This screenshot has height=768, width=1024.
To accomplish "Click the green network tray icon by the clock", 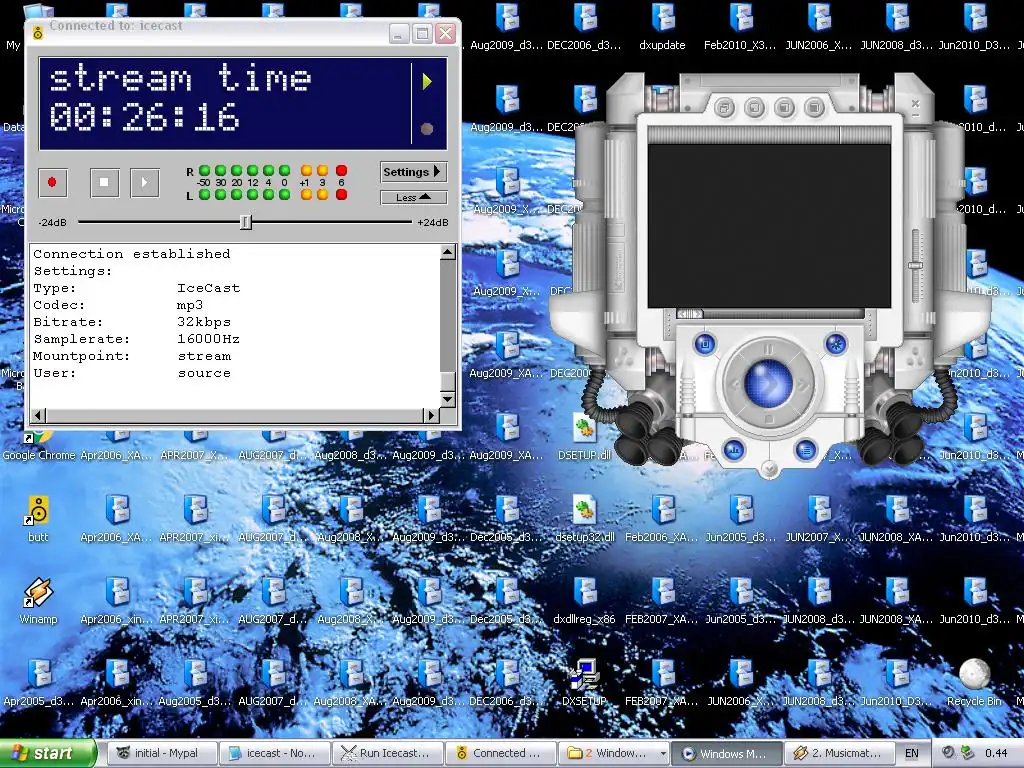I will 967,753.
